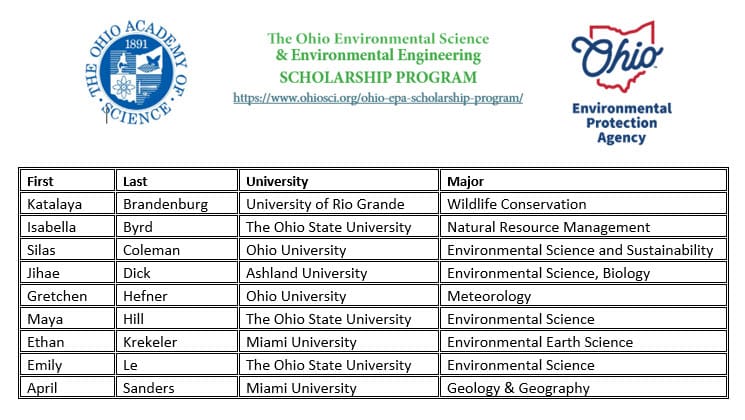Click the Katalaya first name cell
Image resolution: width=745 pixels, height=420 pixels.
click(67, 204)
